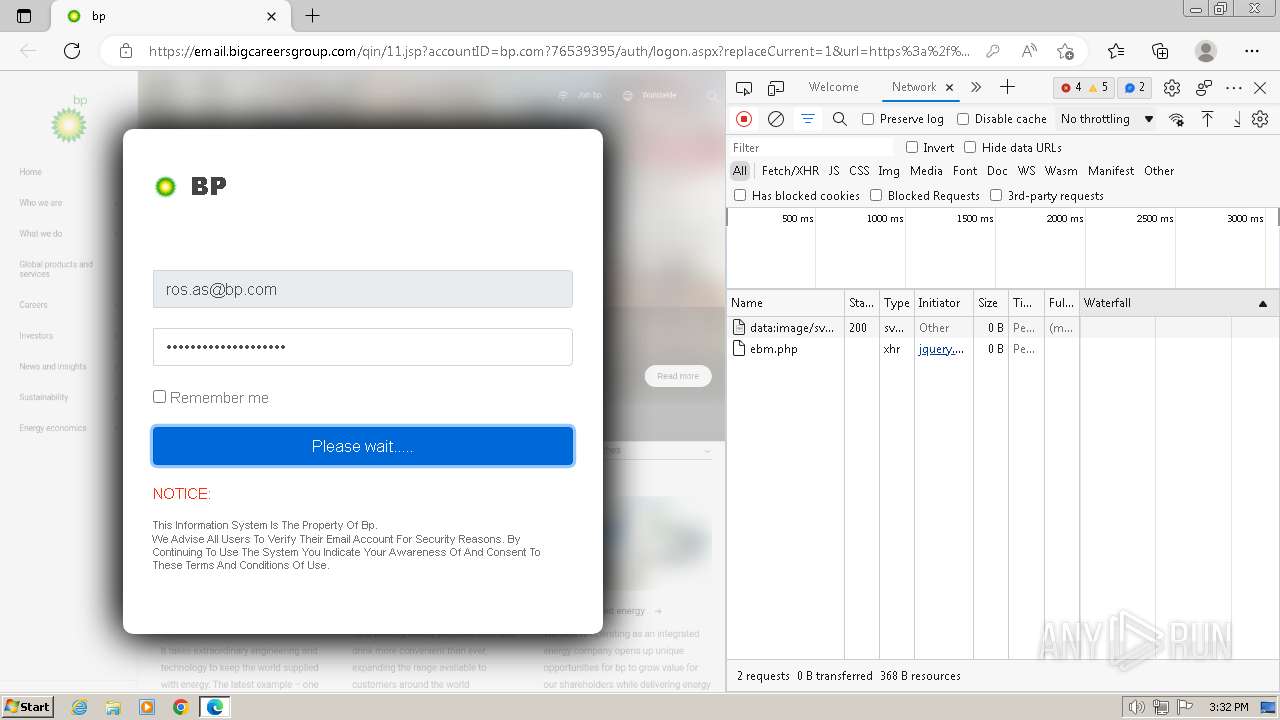Filter requests by Img
The width and height of the screenshot is (1280, 720).
(x=889, y=171)
